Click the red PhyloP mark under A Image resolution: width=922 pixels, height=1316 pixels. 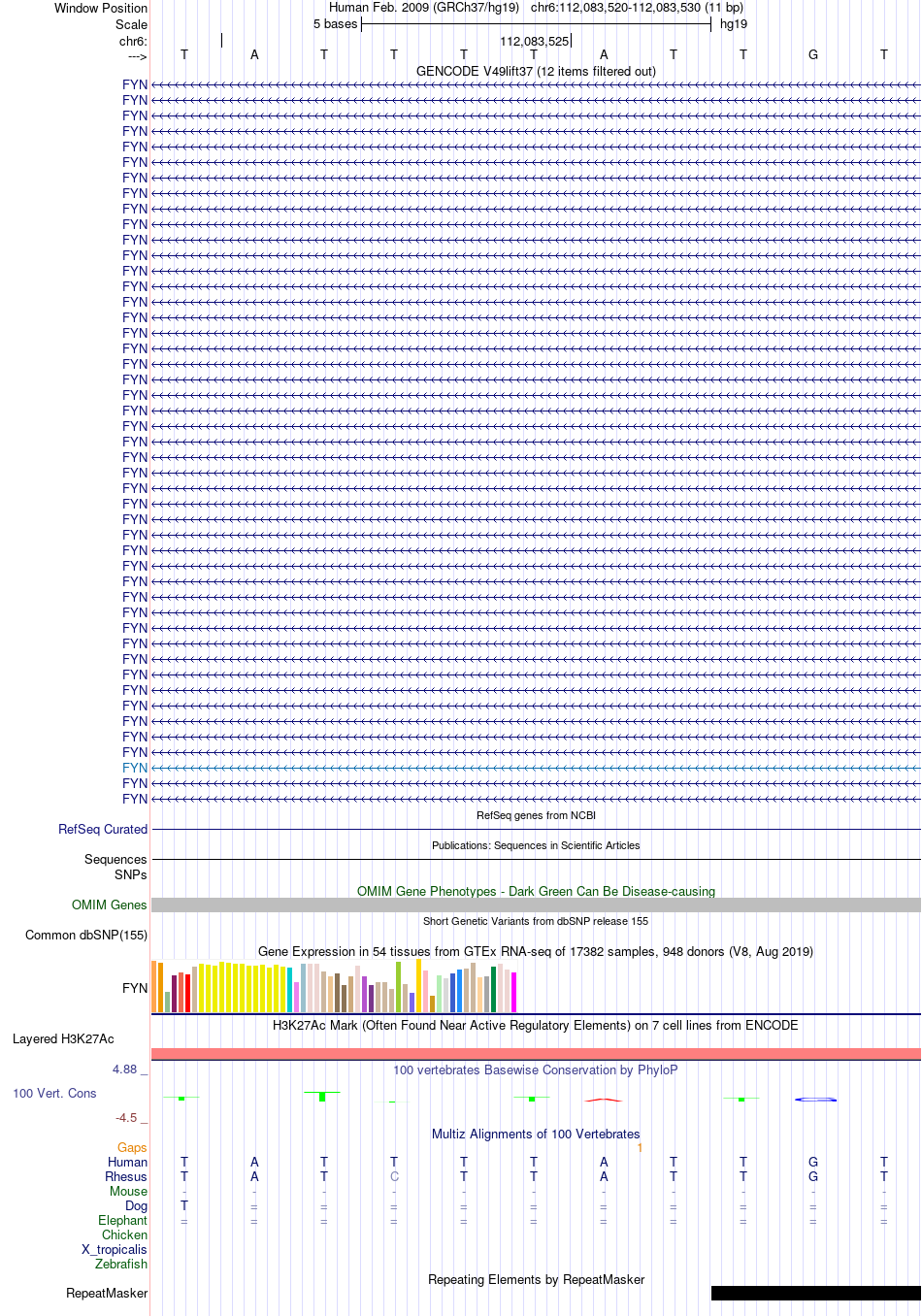[x=603, y=1100]
